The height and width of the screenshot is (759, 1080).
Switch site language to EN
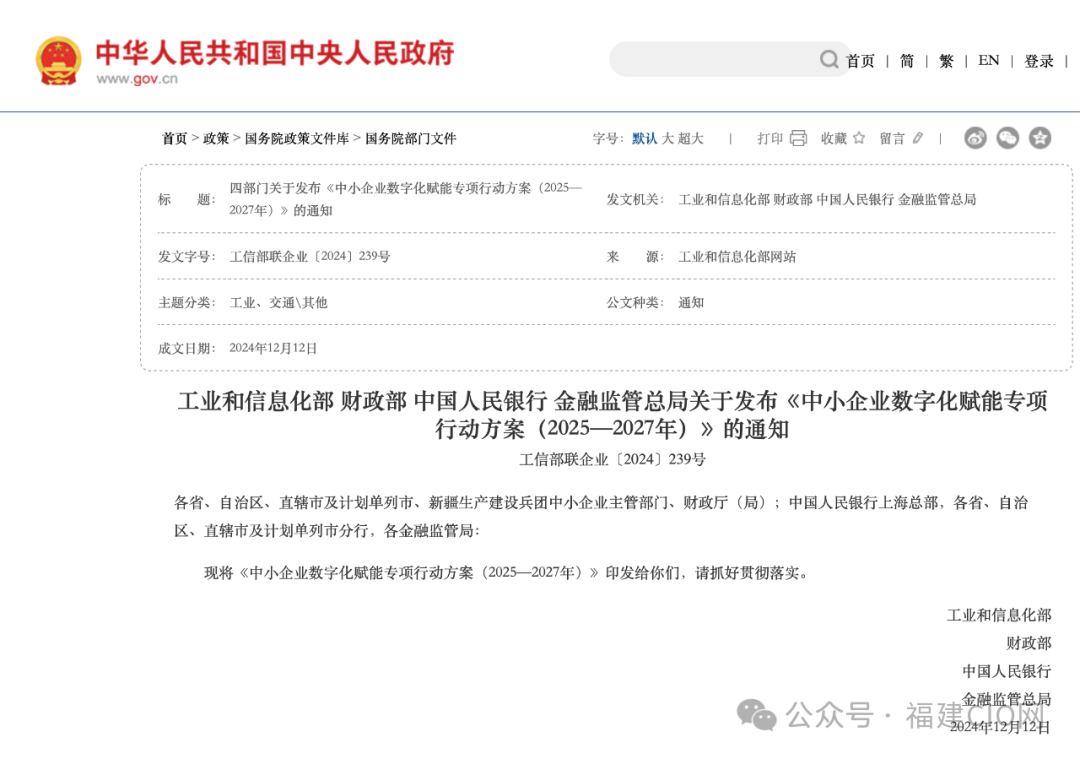pyautogui.click(x=988, y=61)
